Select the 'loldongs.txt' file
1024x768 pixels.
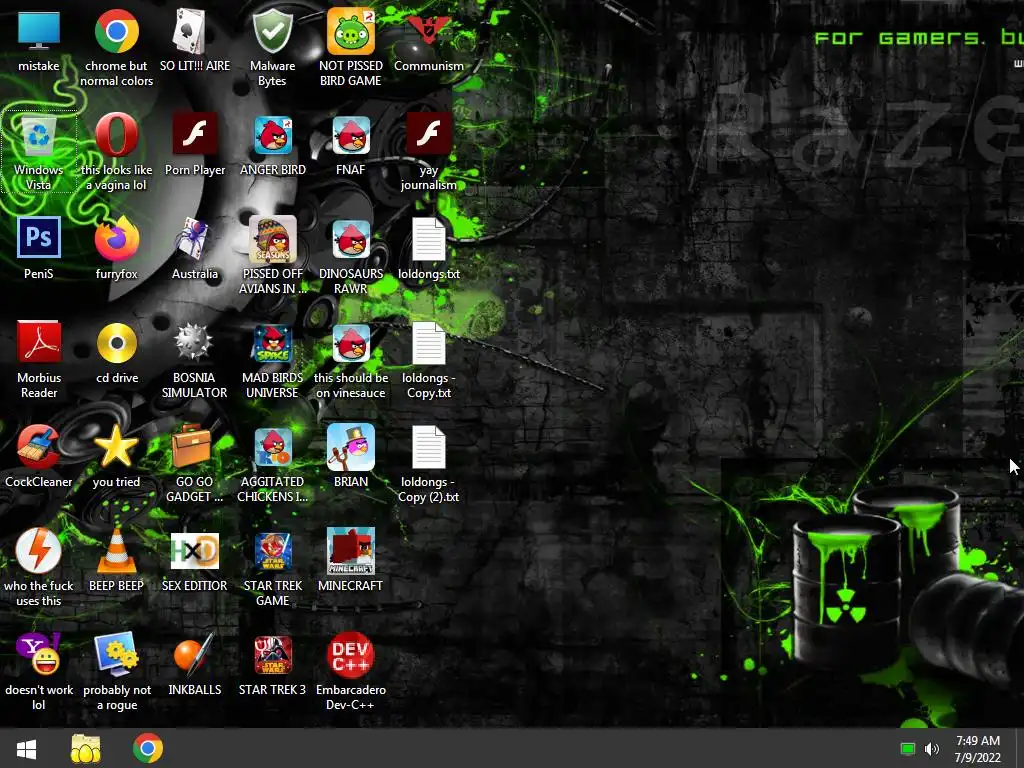point(428,239)
